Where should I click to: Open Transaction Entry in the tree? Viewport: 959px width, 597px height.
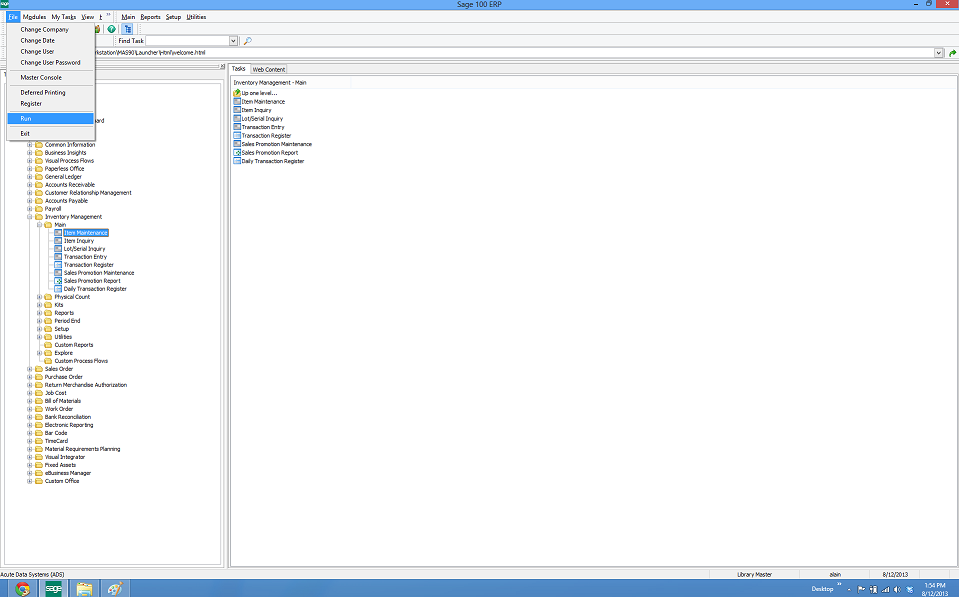85,257
